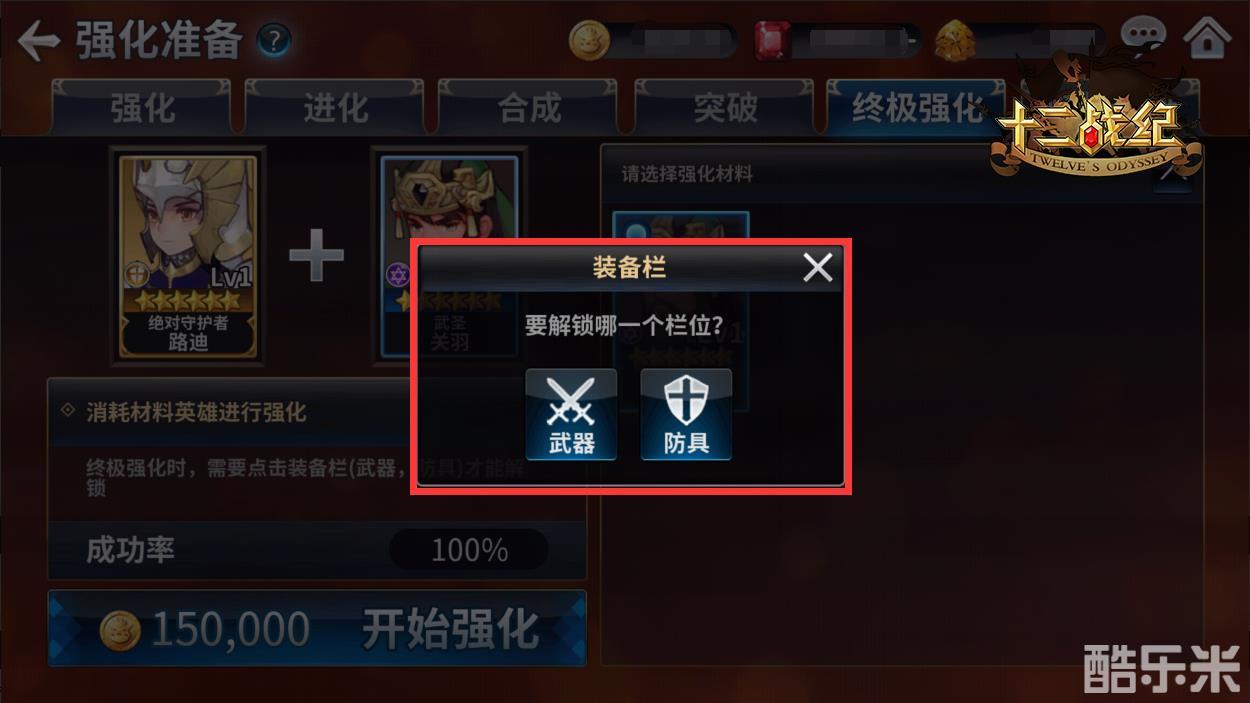
Task: Return to the home screen icon
Action: (x=1207, y=38)
